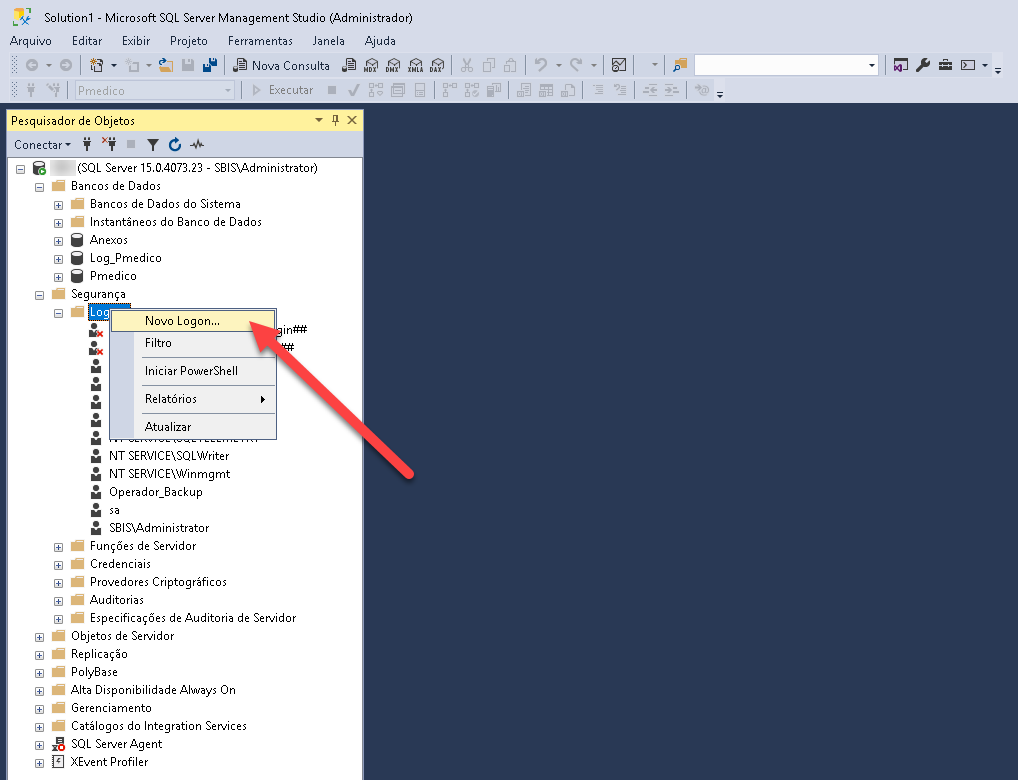Open the Ferramentas menu

coord(260,41)
